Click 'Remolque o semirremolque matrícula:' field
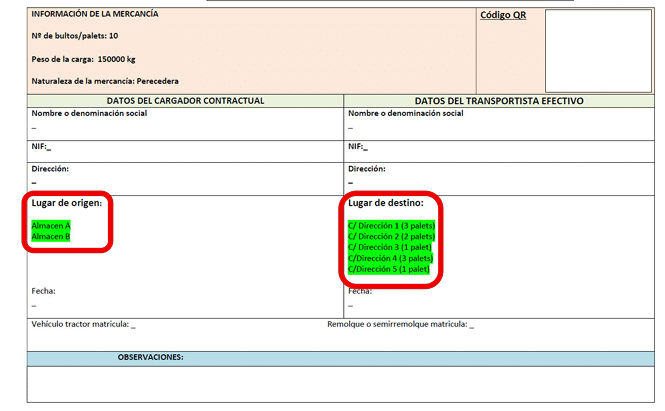This screenshot has width=665, height=411. point(400,324)
